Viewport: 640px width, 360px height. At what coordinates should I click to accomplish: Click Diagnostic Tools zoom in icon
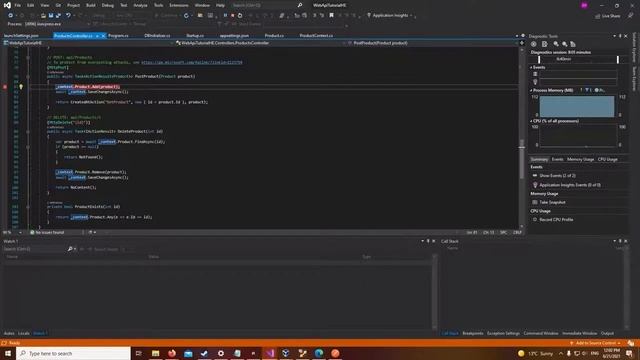coord(556,44)
